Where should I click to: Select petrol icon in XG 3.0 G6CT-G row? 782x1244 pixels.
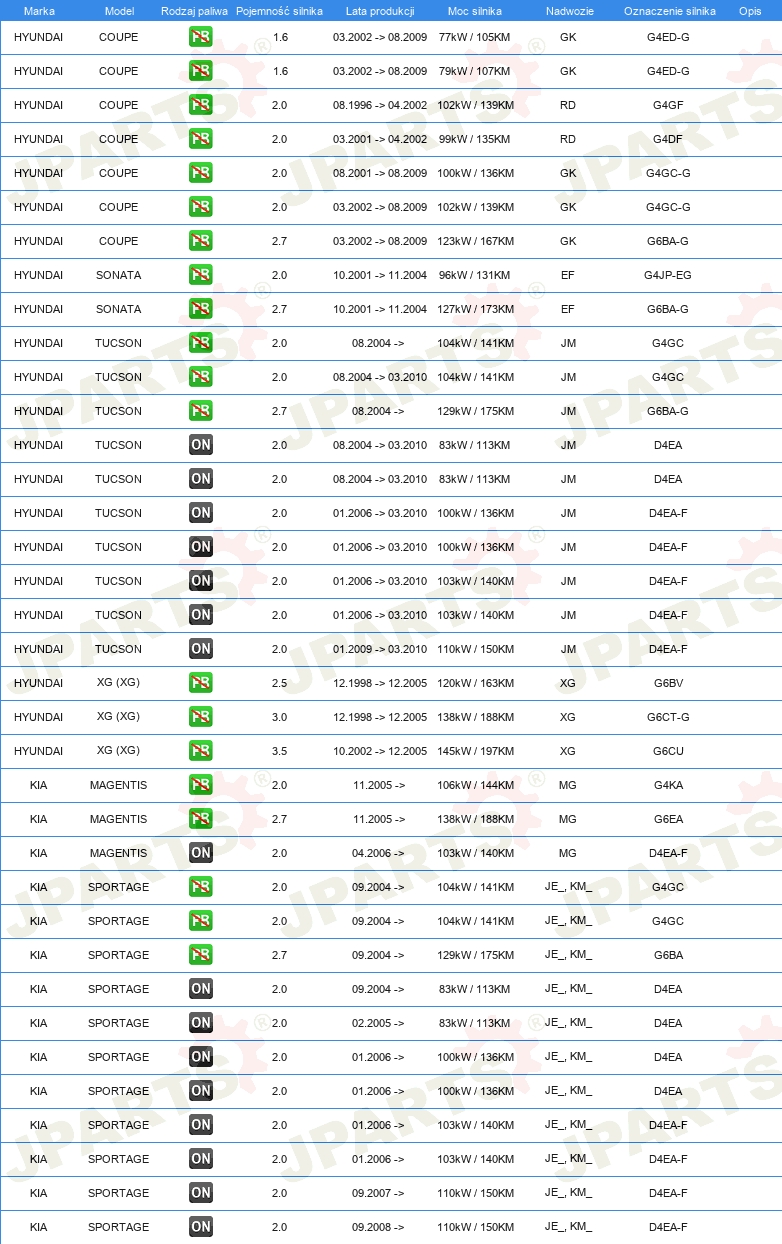pyautogui.click(x=201, y=717)
